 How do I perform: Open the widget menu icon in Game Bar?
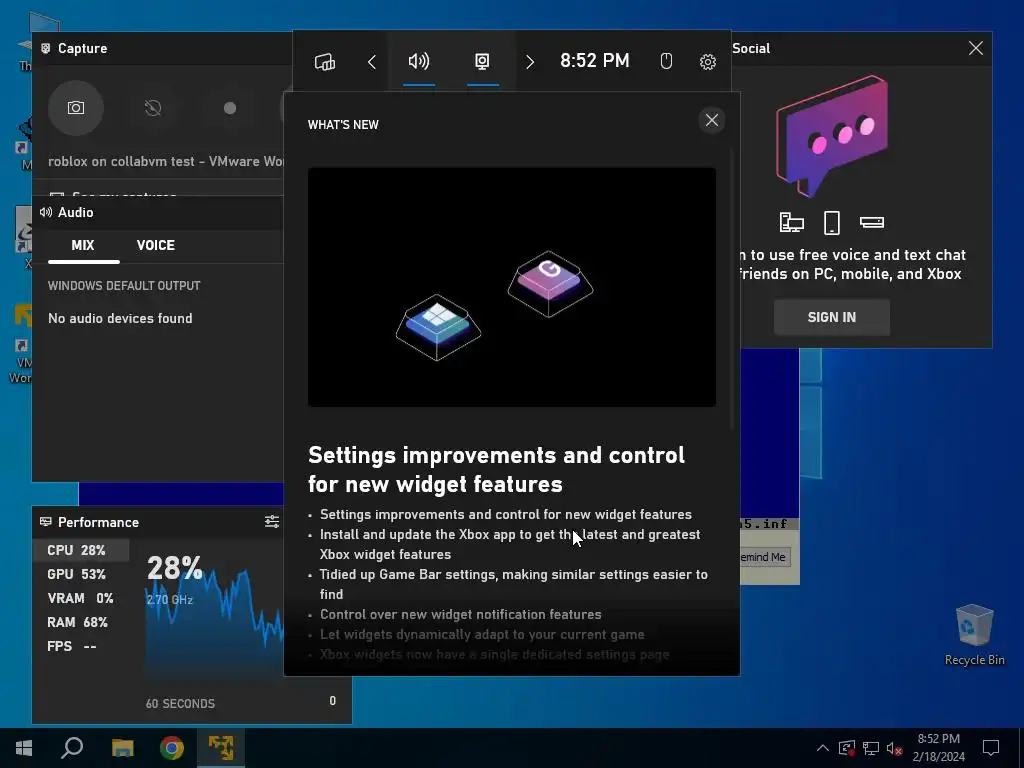pos(325,61)
